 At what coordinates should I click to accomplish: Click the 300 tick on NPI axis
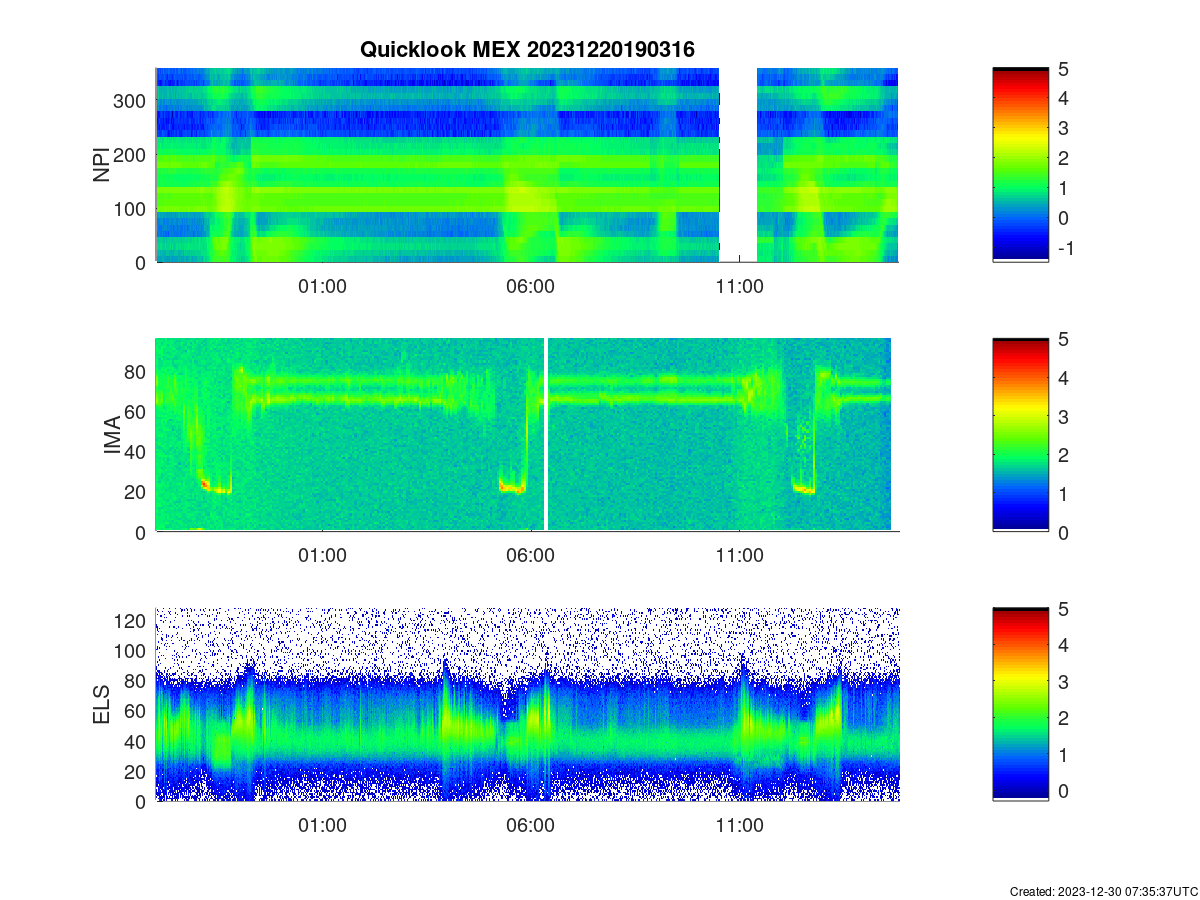click(x=131, y=100)
